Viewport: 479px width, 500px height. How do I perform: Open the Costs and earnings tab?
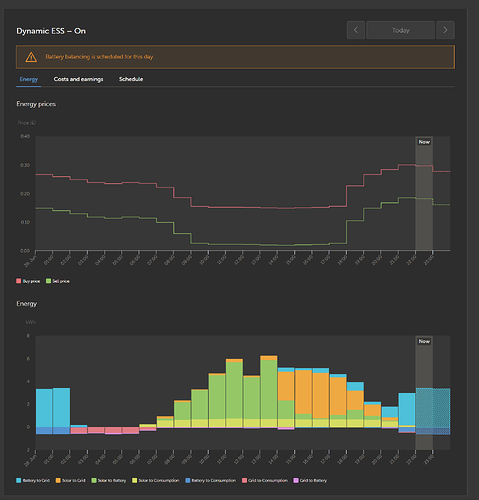(78, 79)
